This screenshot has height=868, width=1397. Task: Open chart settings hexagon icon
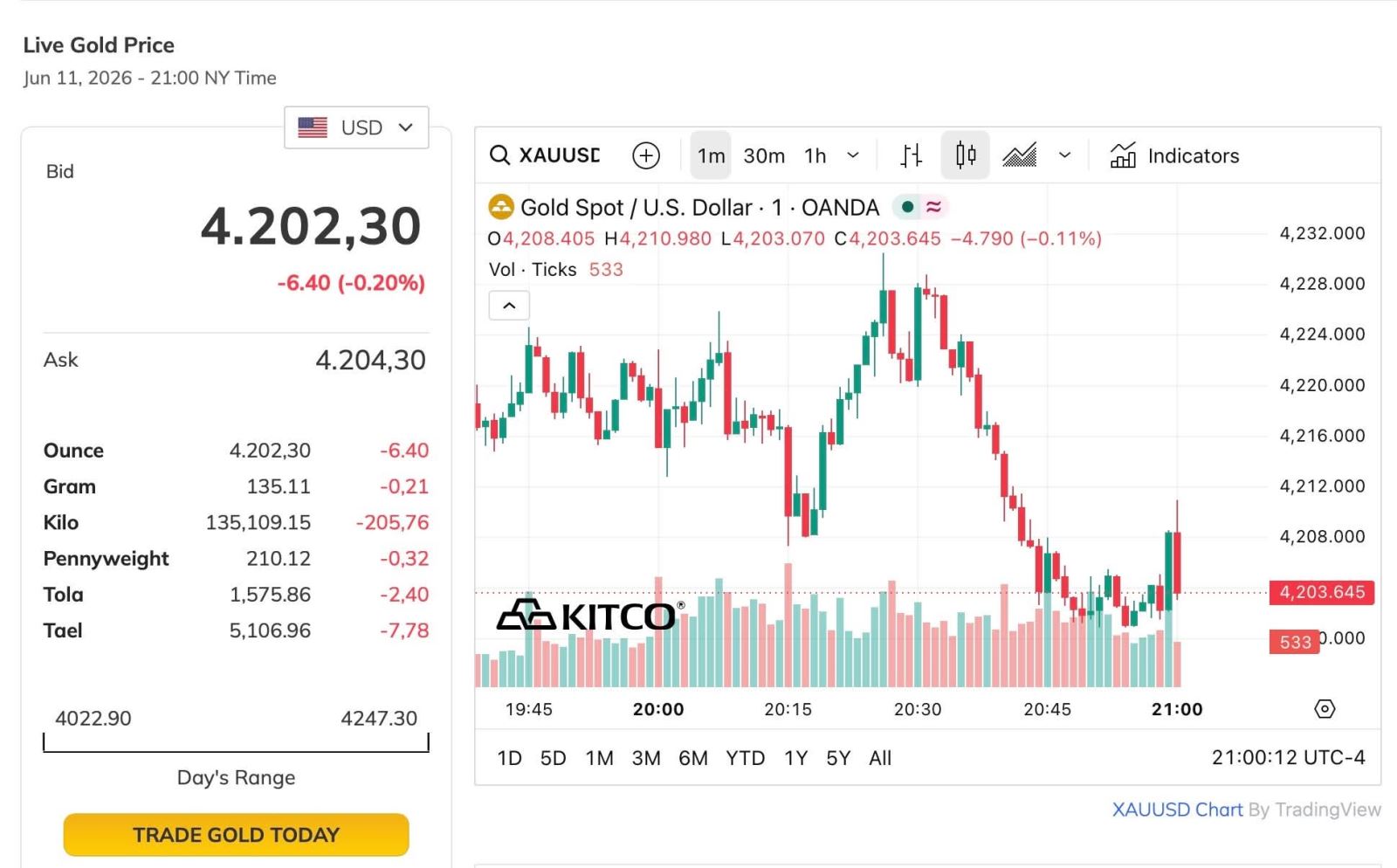tap(1325, 709)
